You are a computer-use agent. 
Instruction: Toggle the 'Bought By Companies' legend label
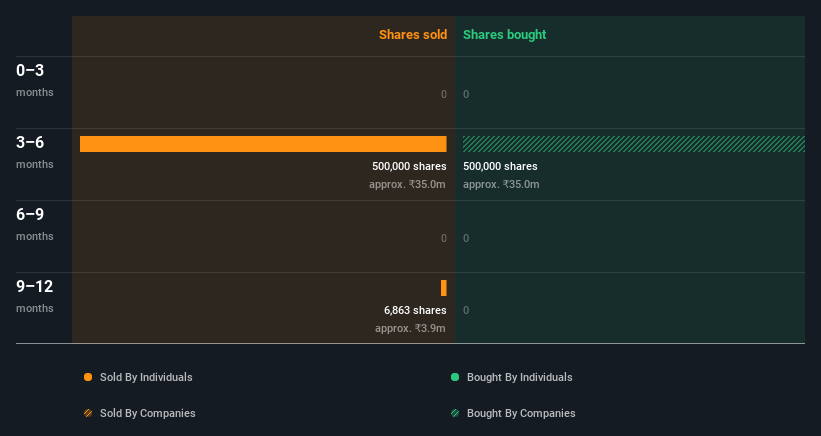(x=521, y=413)
